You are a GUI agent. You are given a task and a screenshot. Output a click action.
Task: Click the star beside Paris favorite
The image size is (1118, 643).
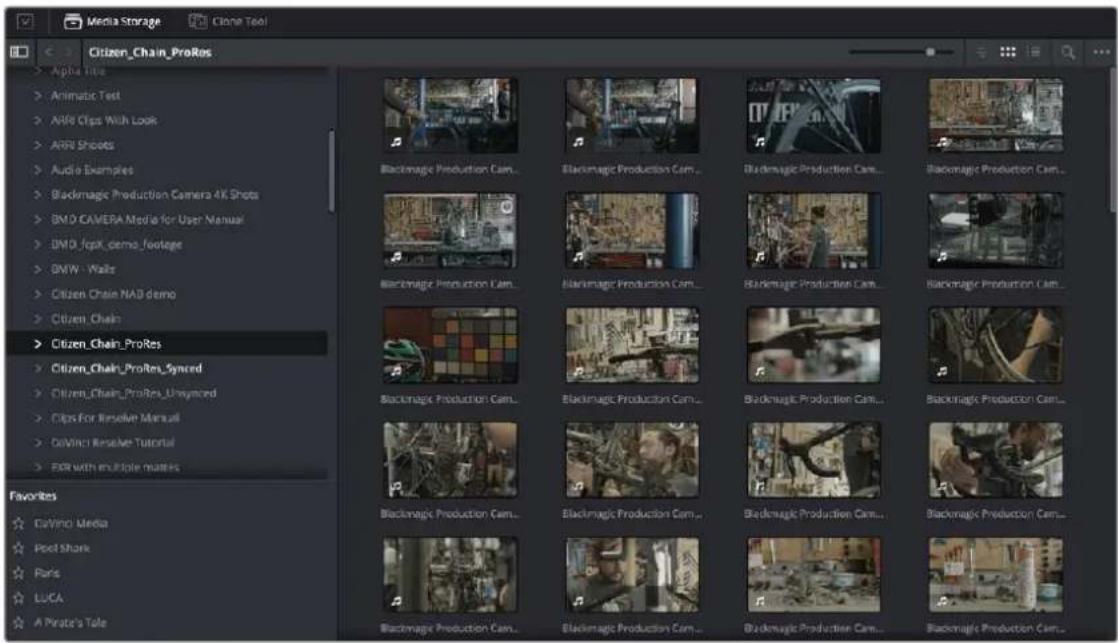click(x=19, y=573)
